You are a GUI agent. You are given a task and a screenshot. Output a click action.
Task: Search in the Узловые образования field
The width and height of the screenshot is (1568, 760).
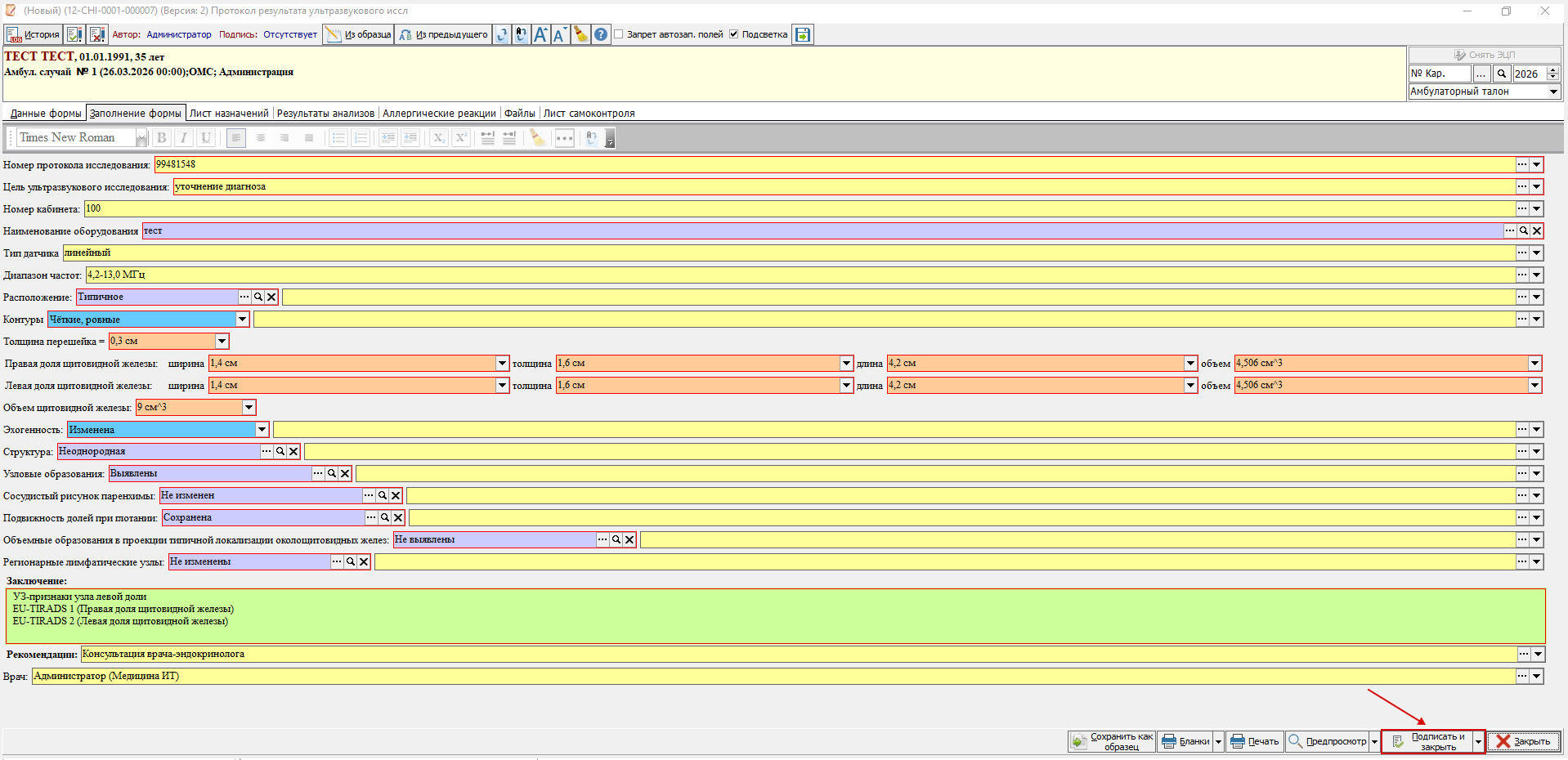click(x=332, y=474)
